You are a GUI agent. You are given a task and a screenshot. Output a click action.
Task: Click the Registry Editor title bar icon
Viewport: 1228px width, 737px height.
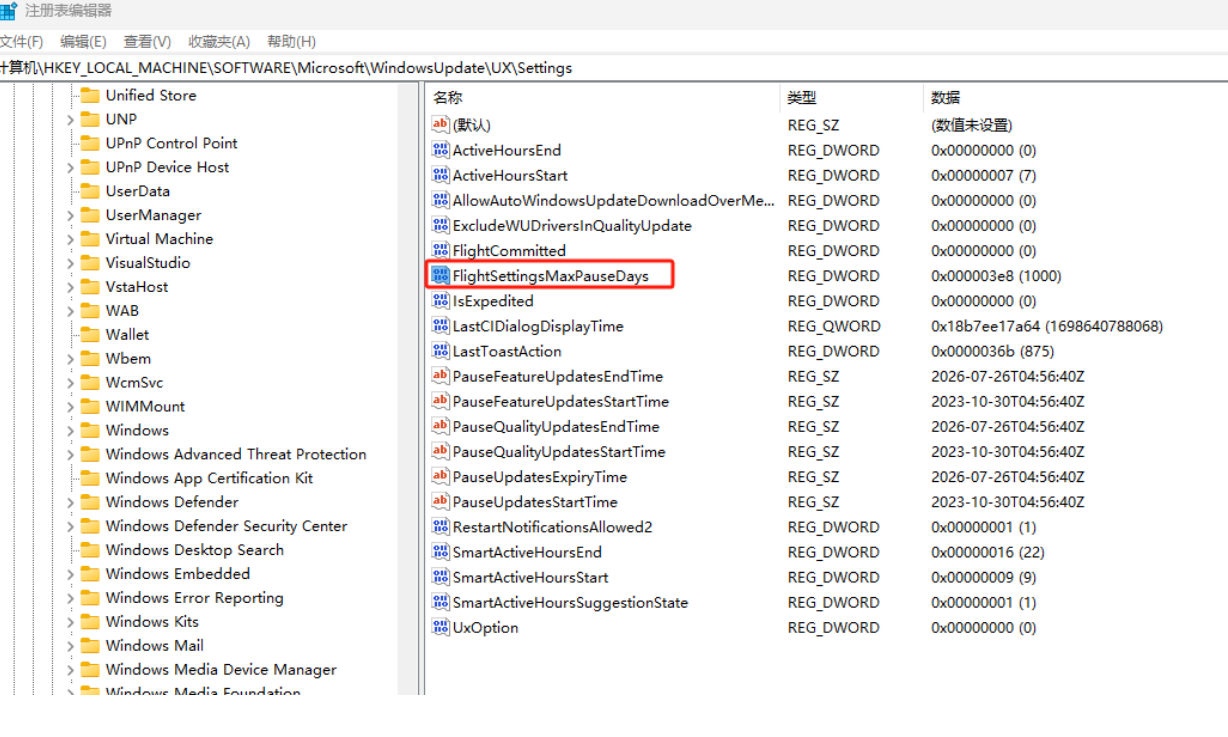pos(8,12)
